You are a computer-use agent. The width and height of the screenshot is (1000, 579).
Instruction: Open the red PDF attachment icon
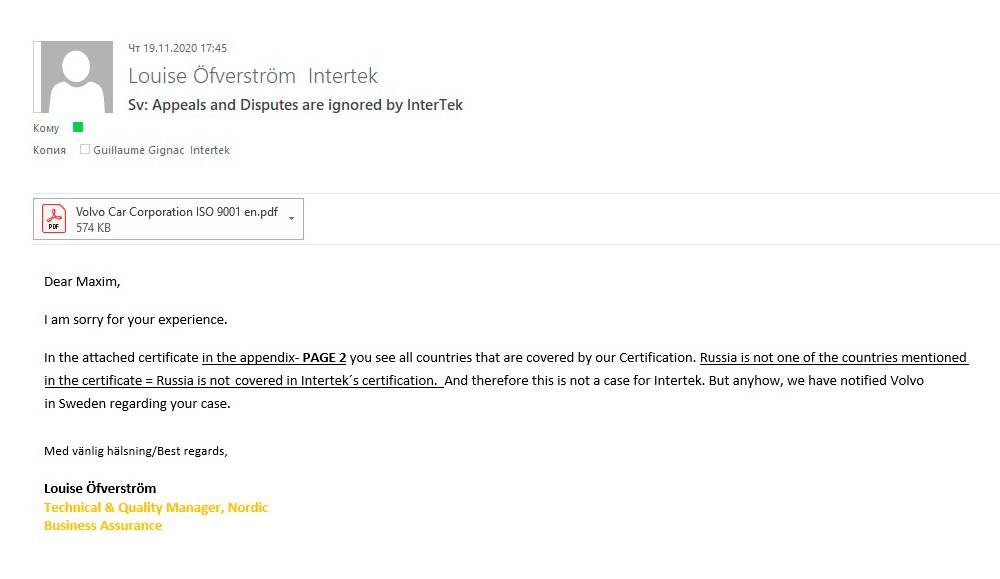(54, 219)
